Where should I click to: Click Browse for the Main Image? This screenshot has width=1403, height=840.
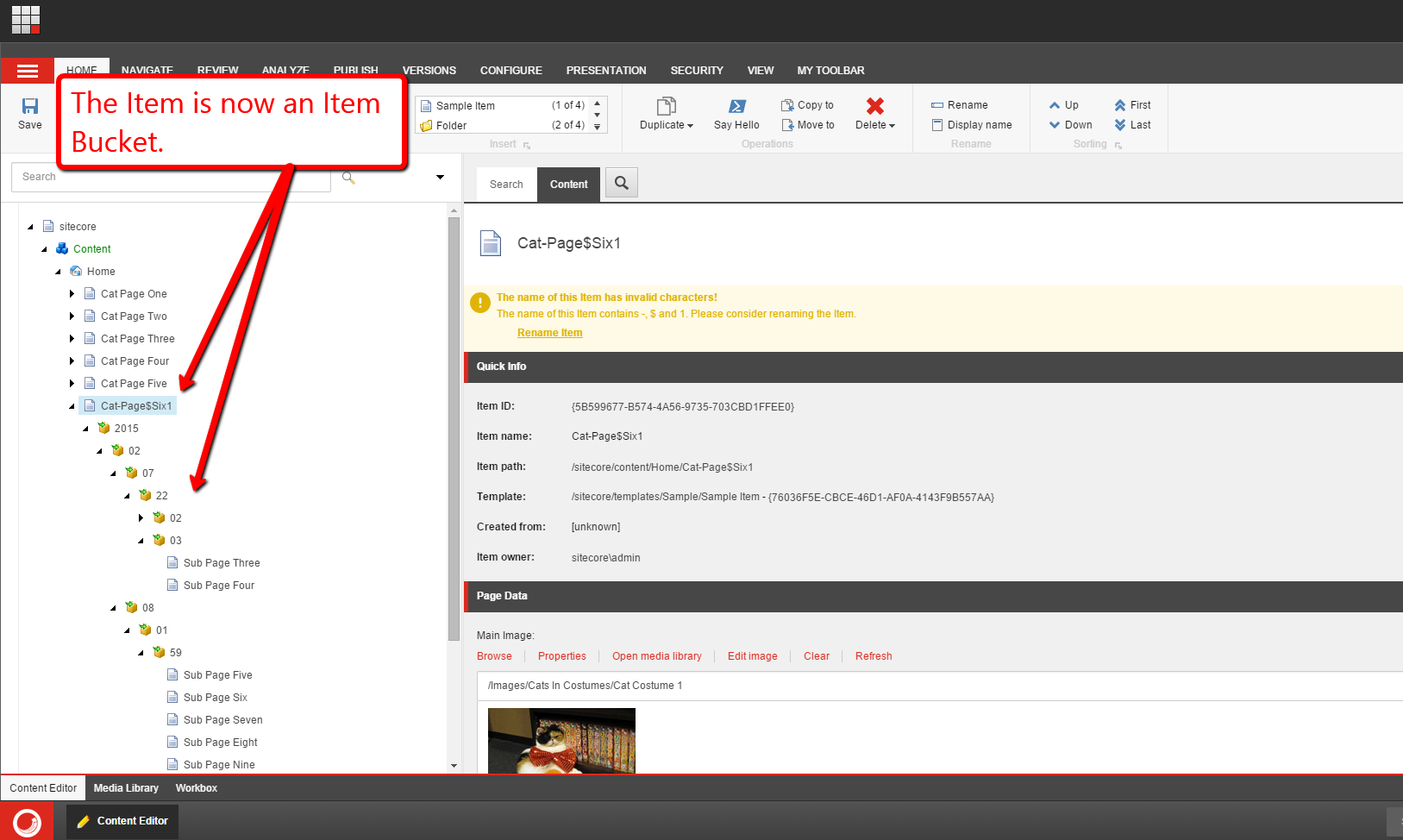[494, 656]
